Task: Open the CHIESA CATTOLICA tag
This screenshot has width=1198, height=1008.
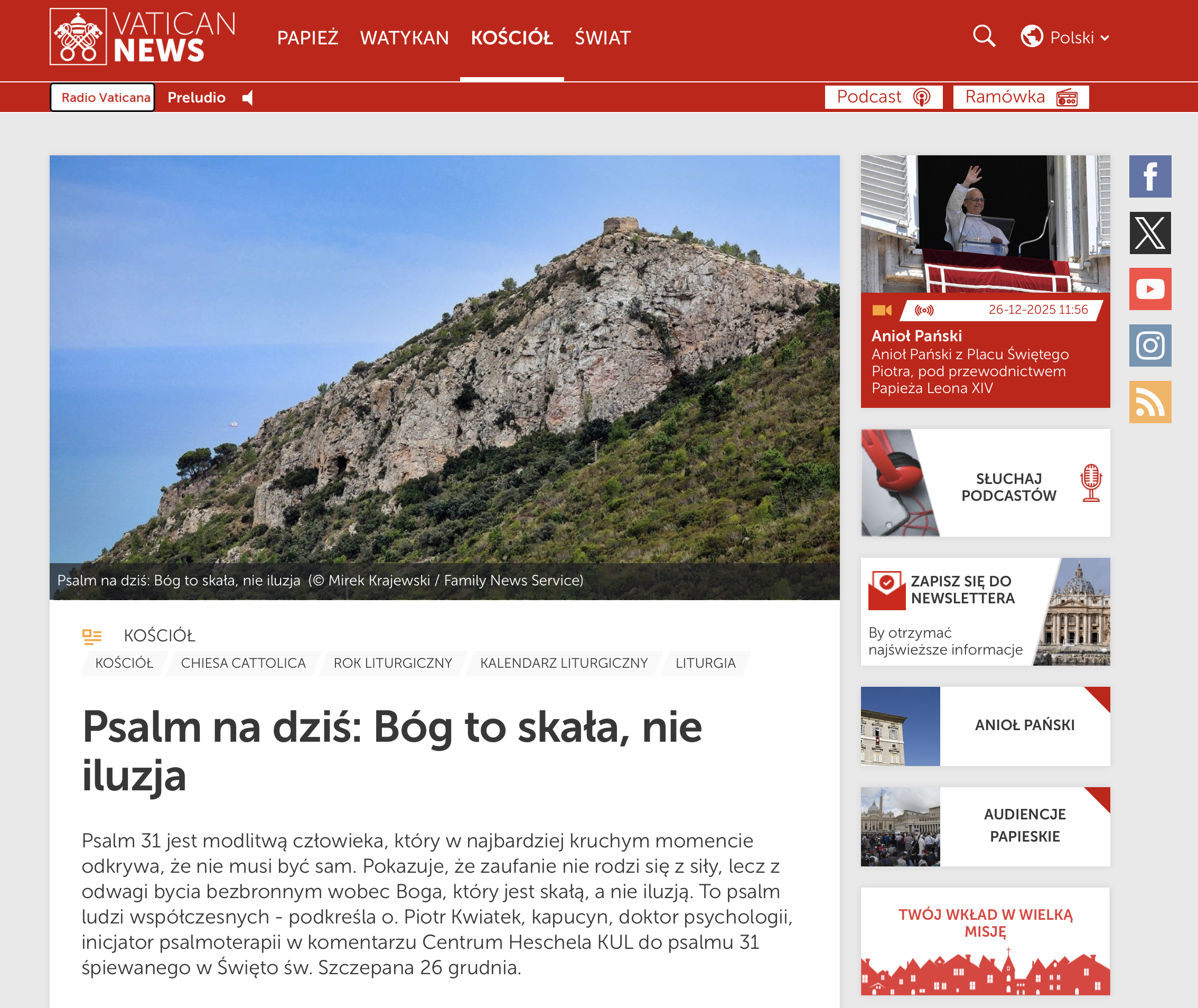Action: [243, 663]
